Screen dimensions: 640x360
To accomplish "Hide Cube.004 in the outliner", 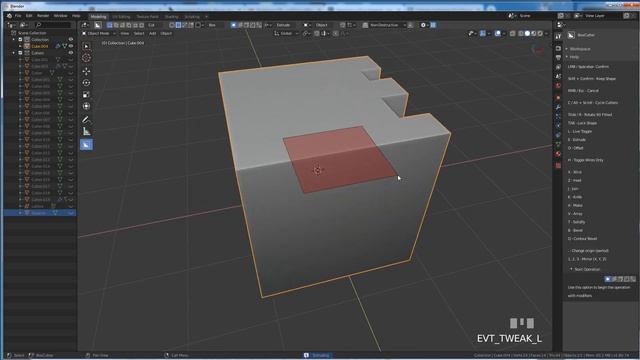I will tap(71, 46).
